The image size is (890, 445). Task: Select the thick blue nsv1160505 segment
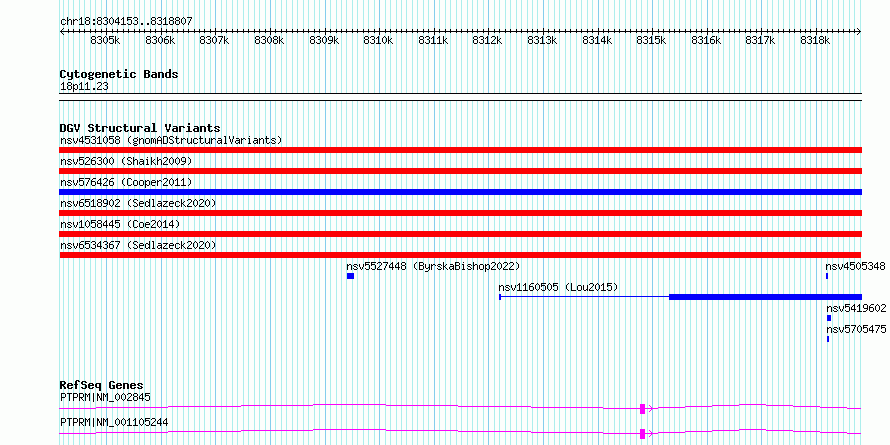point(765,297)
